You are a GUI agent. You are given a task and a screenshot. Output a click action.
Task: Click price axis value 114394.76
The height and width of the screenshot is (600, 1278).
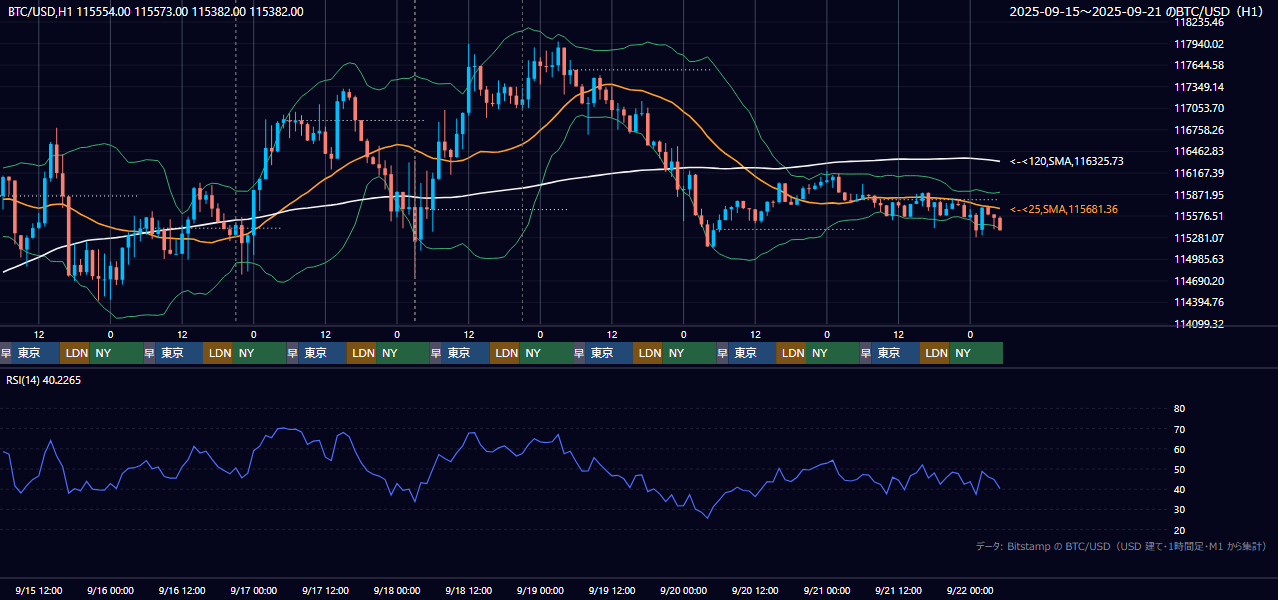1200,302
